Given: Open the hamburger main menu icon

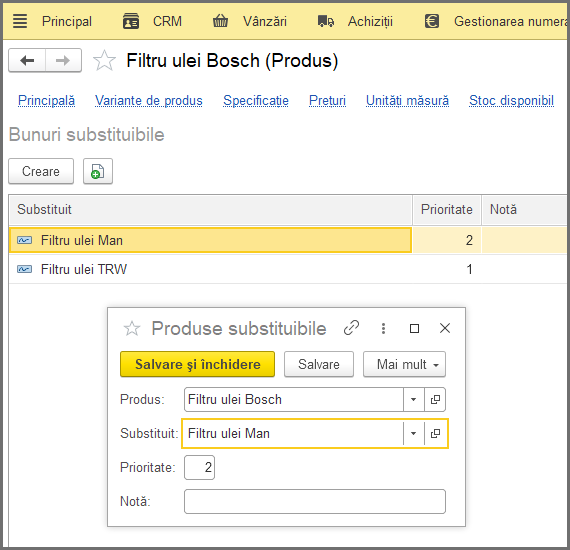Looking at the screenshot, I should (x=20, y=21).
